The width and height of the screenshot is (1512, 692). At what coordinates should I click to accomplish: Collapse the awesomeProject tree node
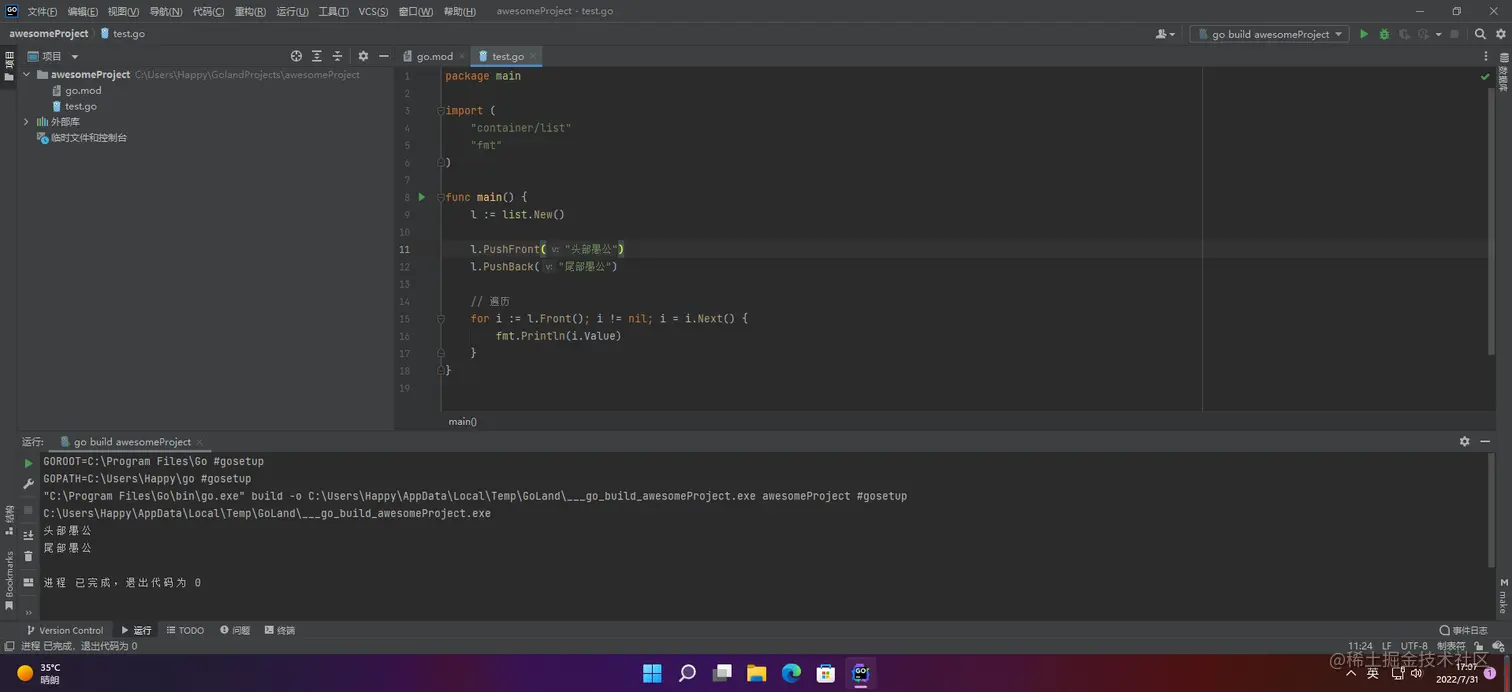(26, 74)
